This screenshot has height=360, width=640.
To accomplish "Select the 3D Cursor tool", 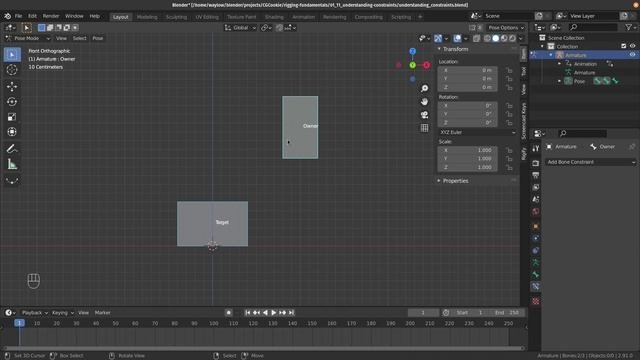I will (x=12, y=70).
